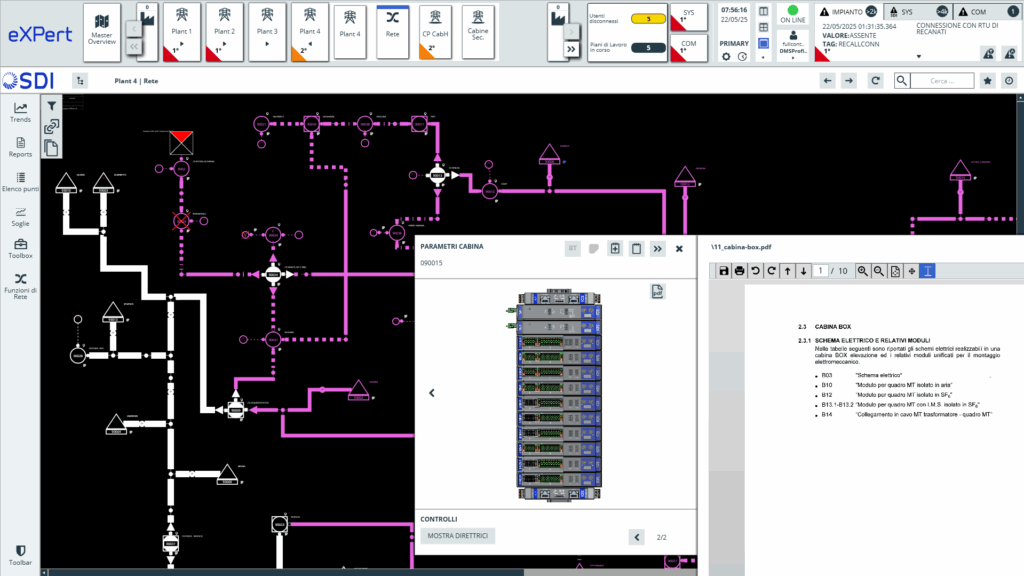Viewport: 1024px width, 576px height.
Task: Toggle the BT button in Parametri Cabina
Action: pos(573,248)
